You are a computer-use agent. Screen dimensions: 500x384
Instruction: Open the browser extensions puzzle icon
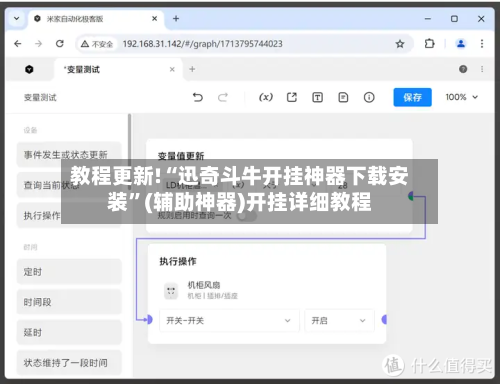[x=429, y=44]
